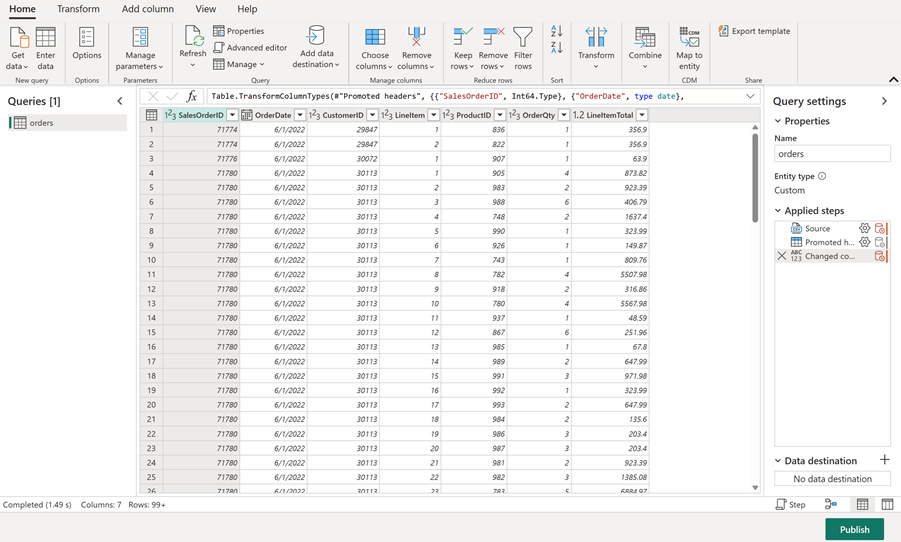
Task: Select the Source step
Action: tap(817, 228)
